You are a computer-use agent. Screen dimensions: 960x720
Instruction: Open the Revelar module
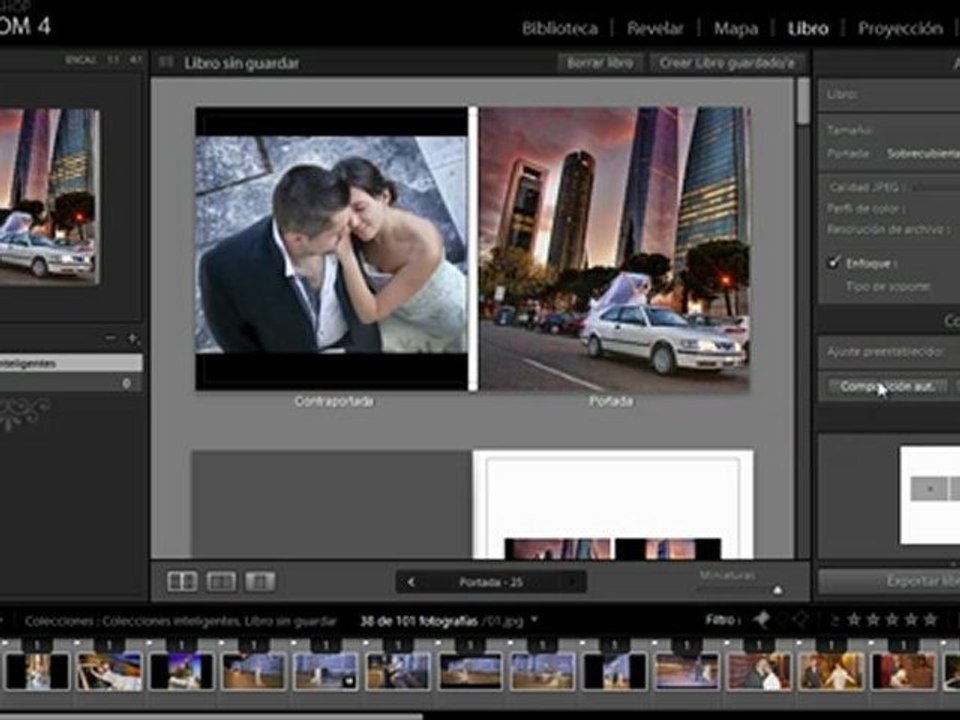click(654, 28)
